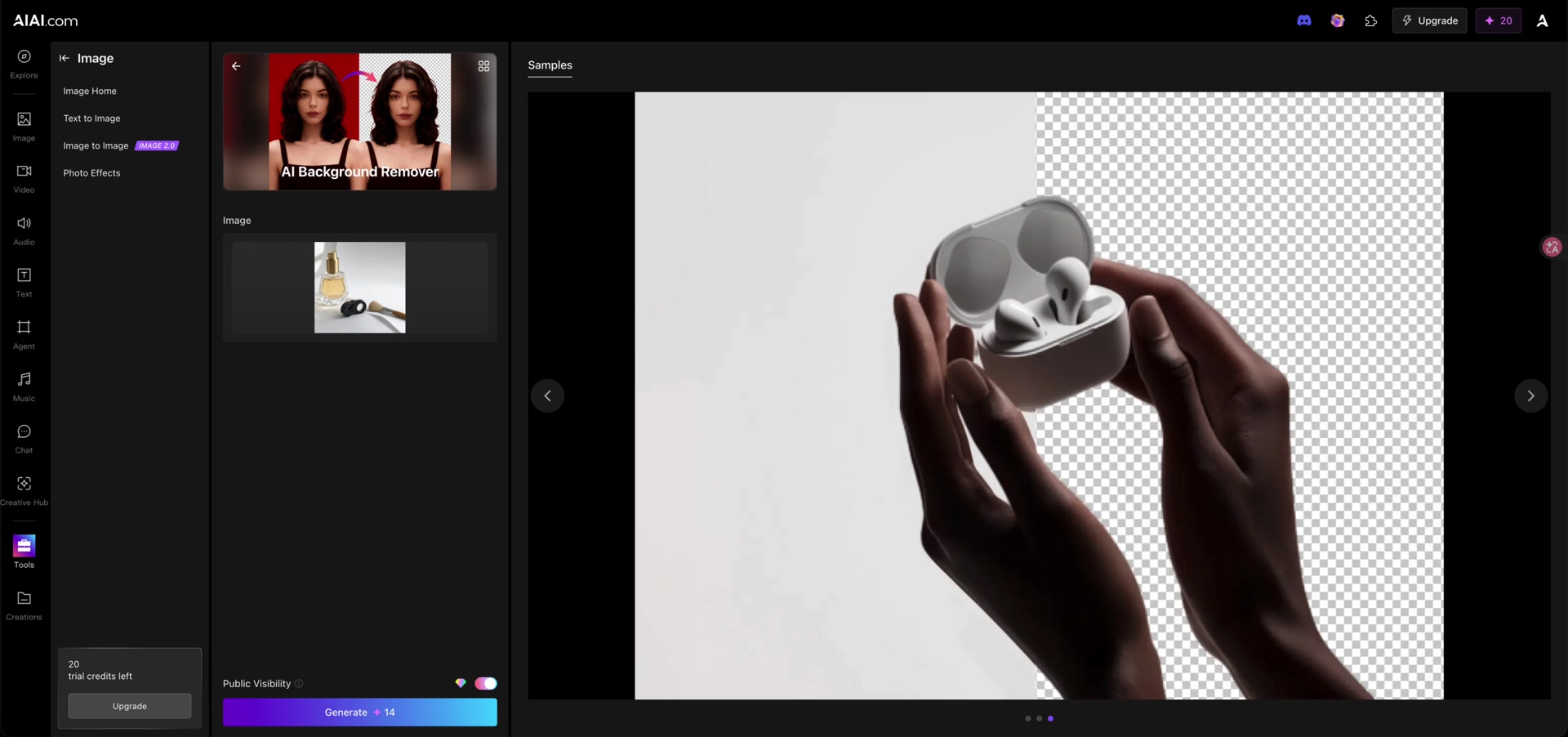This screenshot has width=1568, height=737.
Task: Show the previous sample image
Action: click(x=547, y=396)
